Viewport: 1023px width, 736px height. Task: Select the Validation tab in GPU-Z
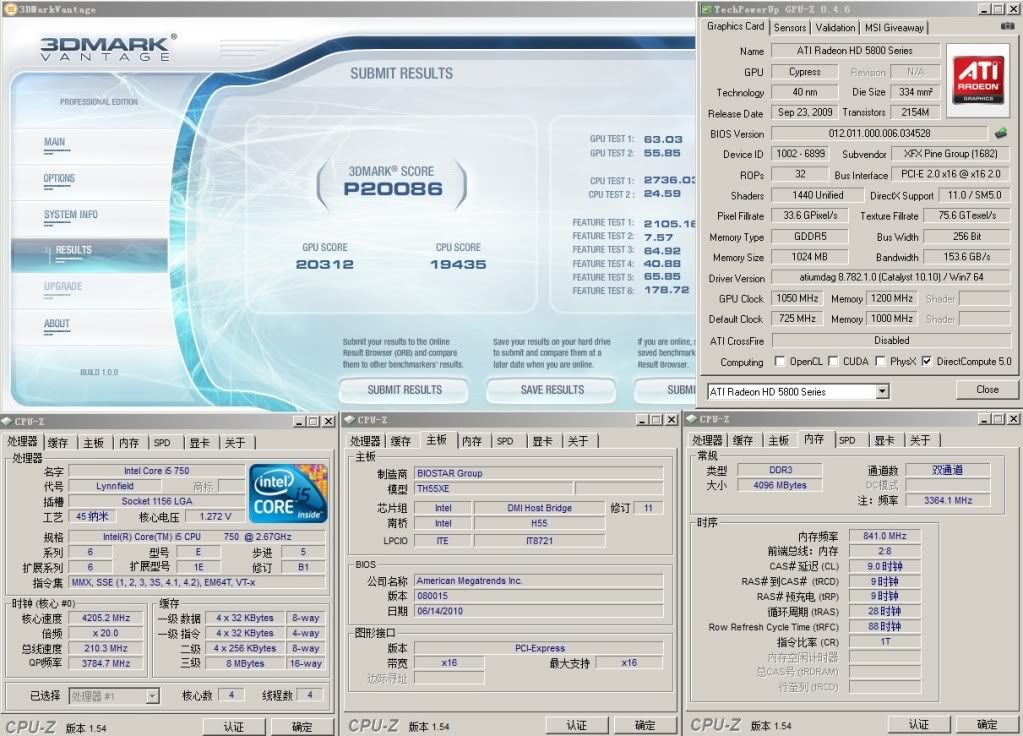(835, 27)
